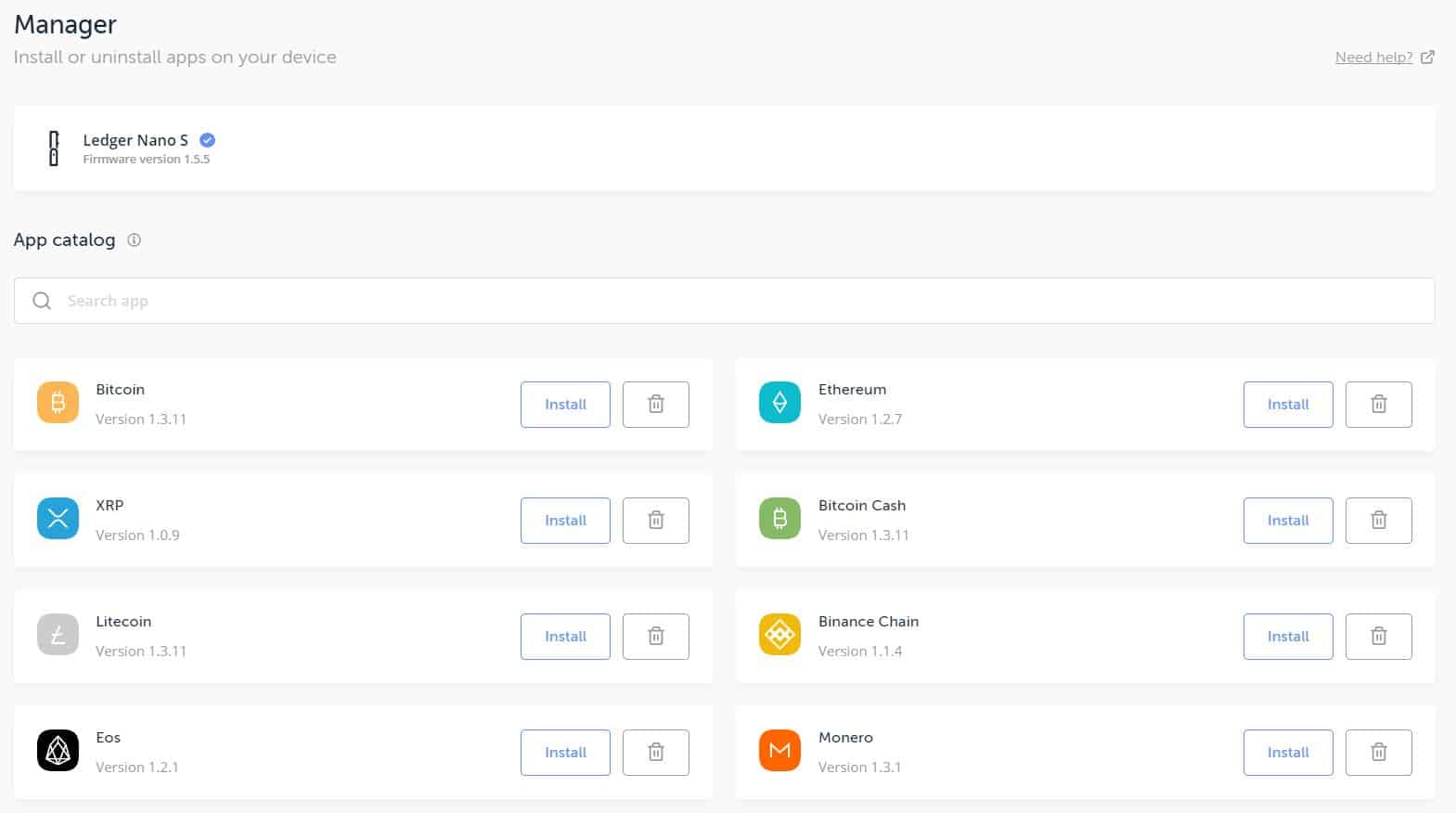Install the Bitcoin app

(565, 405)
